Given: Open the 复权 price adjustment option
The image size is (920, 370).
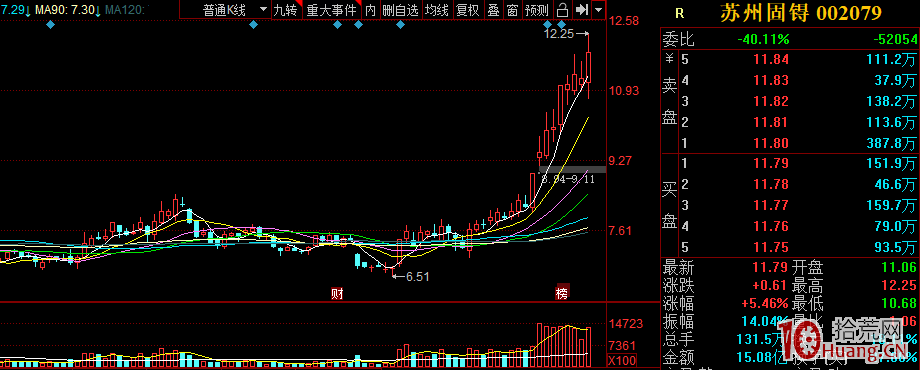Looking at the screenshot, I should [x=468, y=9].
